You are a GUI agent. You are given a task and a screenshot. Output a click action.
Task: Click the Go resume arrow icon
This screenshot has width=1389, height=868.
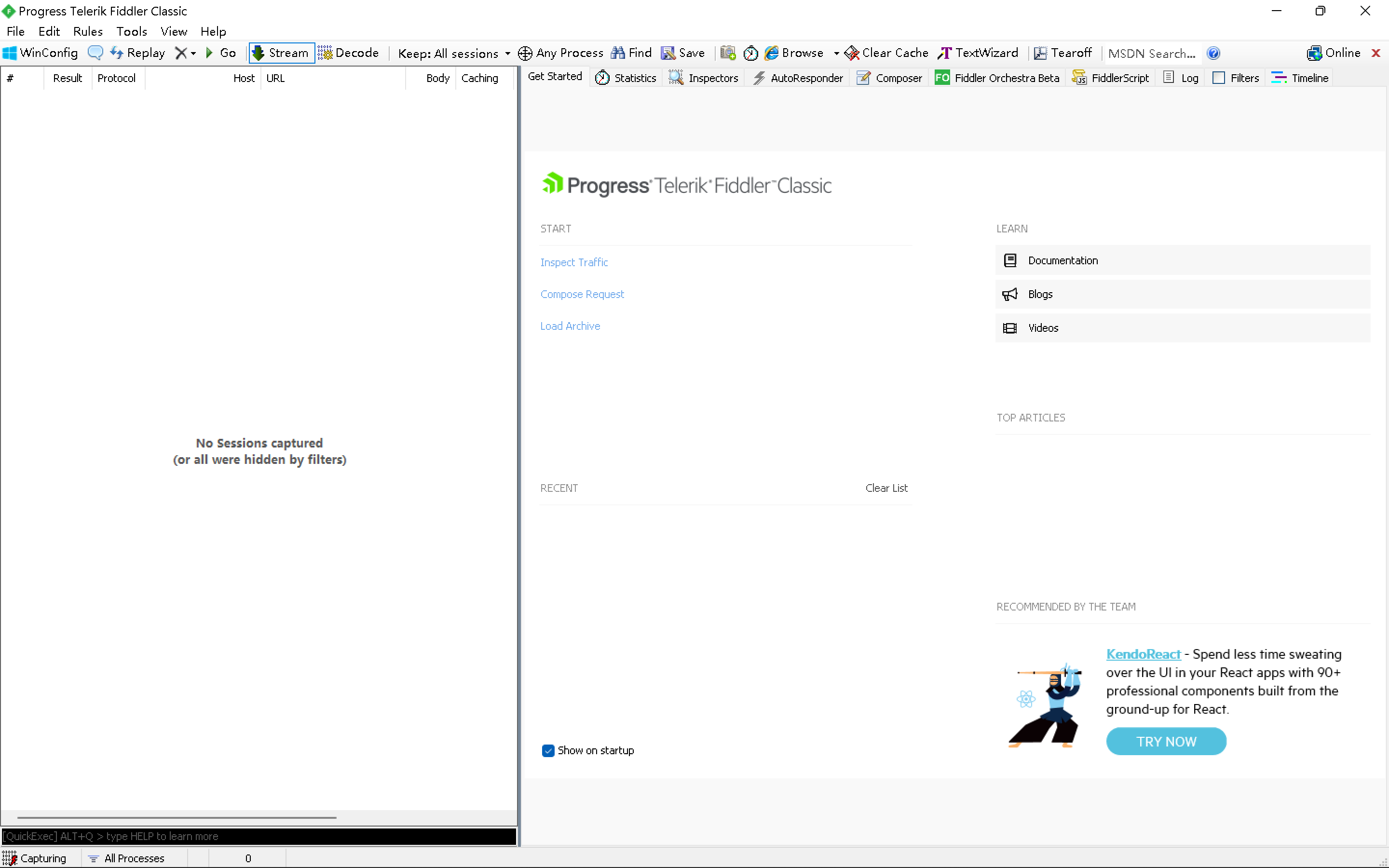coord(209,53)
